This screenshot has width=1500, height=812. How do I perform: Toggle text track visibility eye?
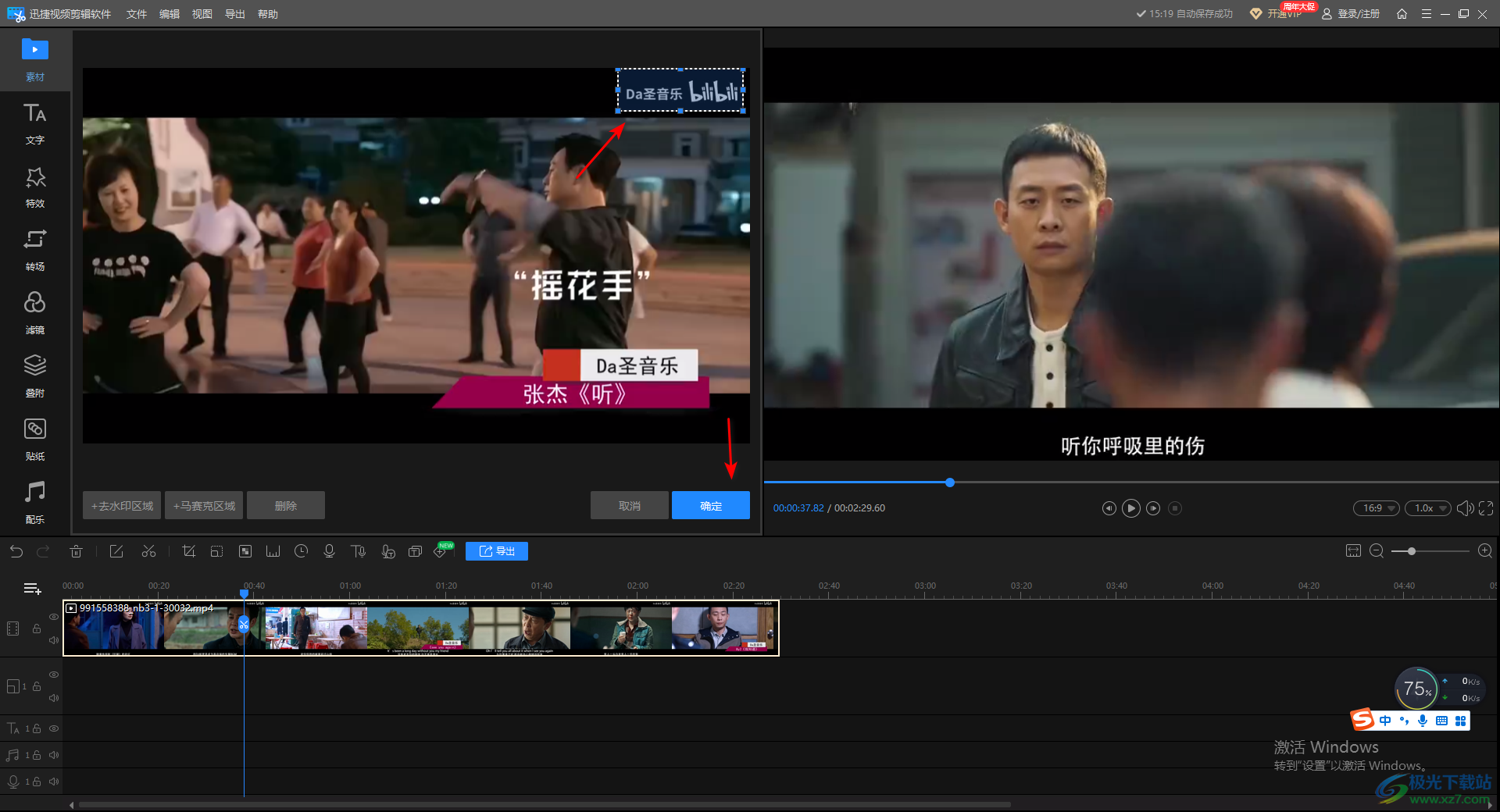pos(54,728)
